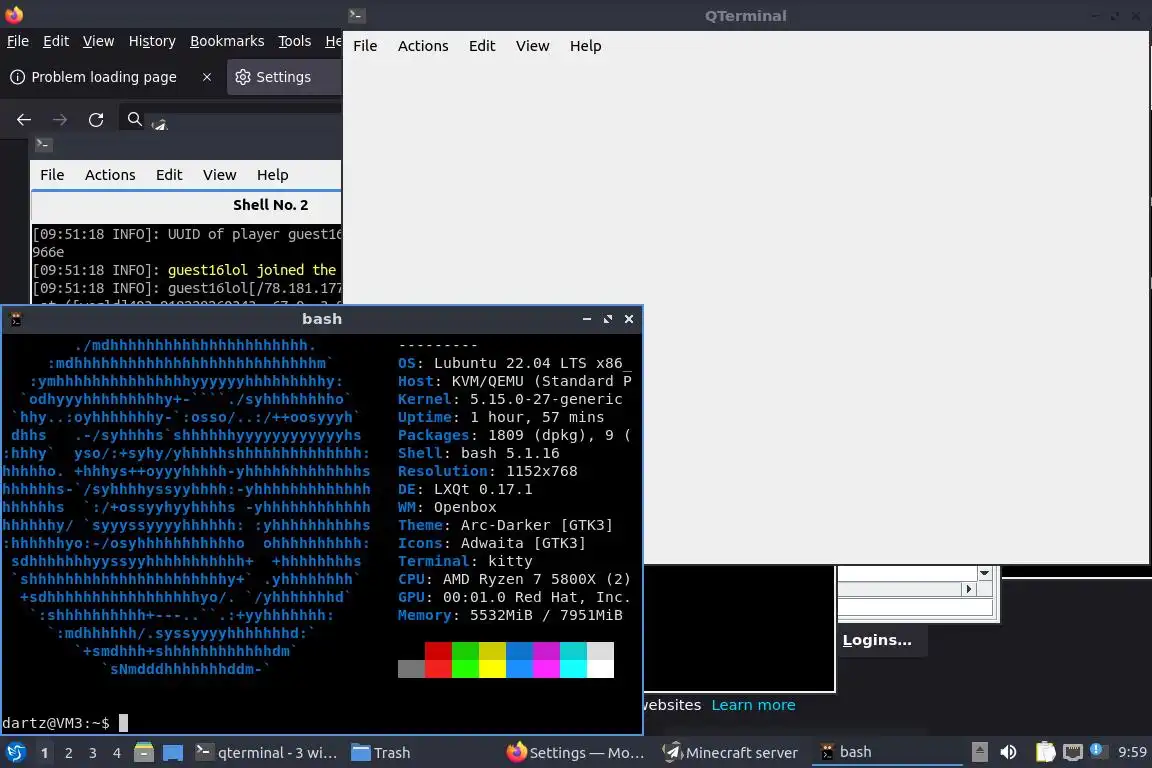Select the Shell No. 2 tab
The height and width of the screenshot is (768, 1152).
click(x=270, y=205)
